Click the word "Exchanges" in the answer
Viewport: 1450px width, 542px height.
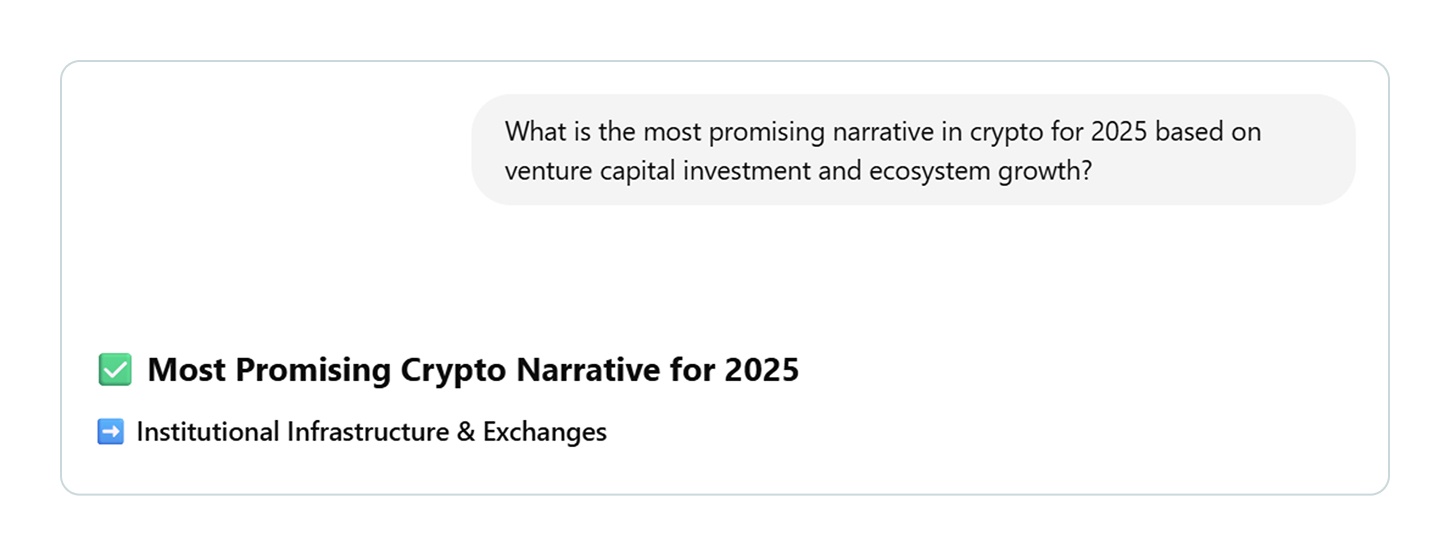click(x=545, y=432)
